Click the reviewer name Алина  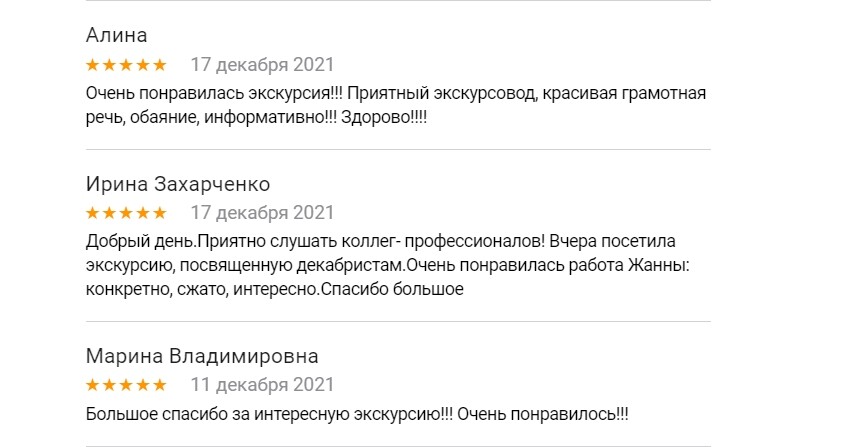tap(116, 36)
